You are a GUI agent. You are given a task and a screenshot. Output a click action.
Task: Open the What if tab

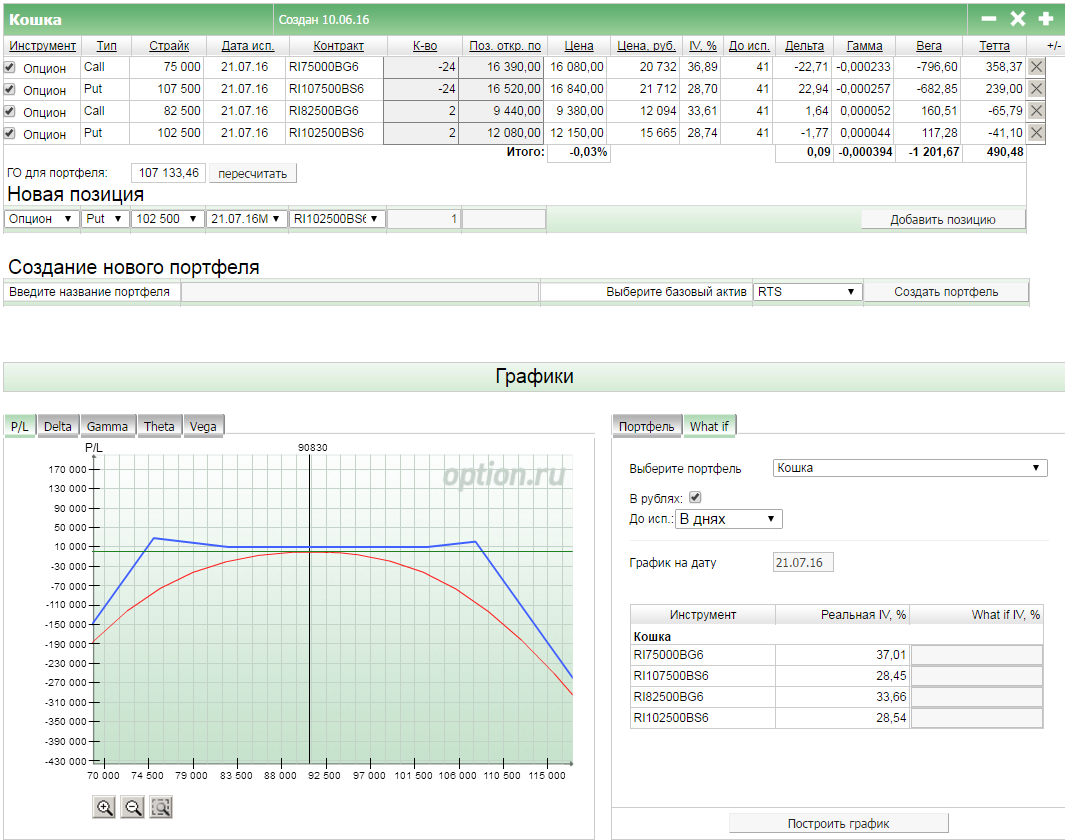pos(709,426)
